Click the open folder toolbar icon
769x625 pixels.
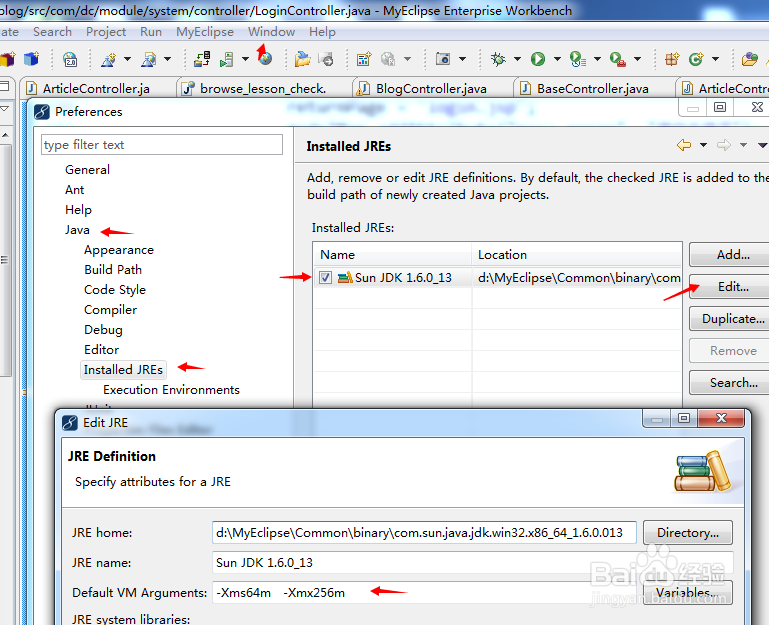(x=303, y=59)
